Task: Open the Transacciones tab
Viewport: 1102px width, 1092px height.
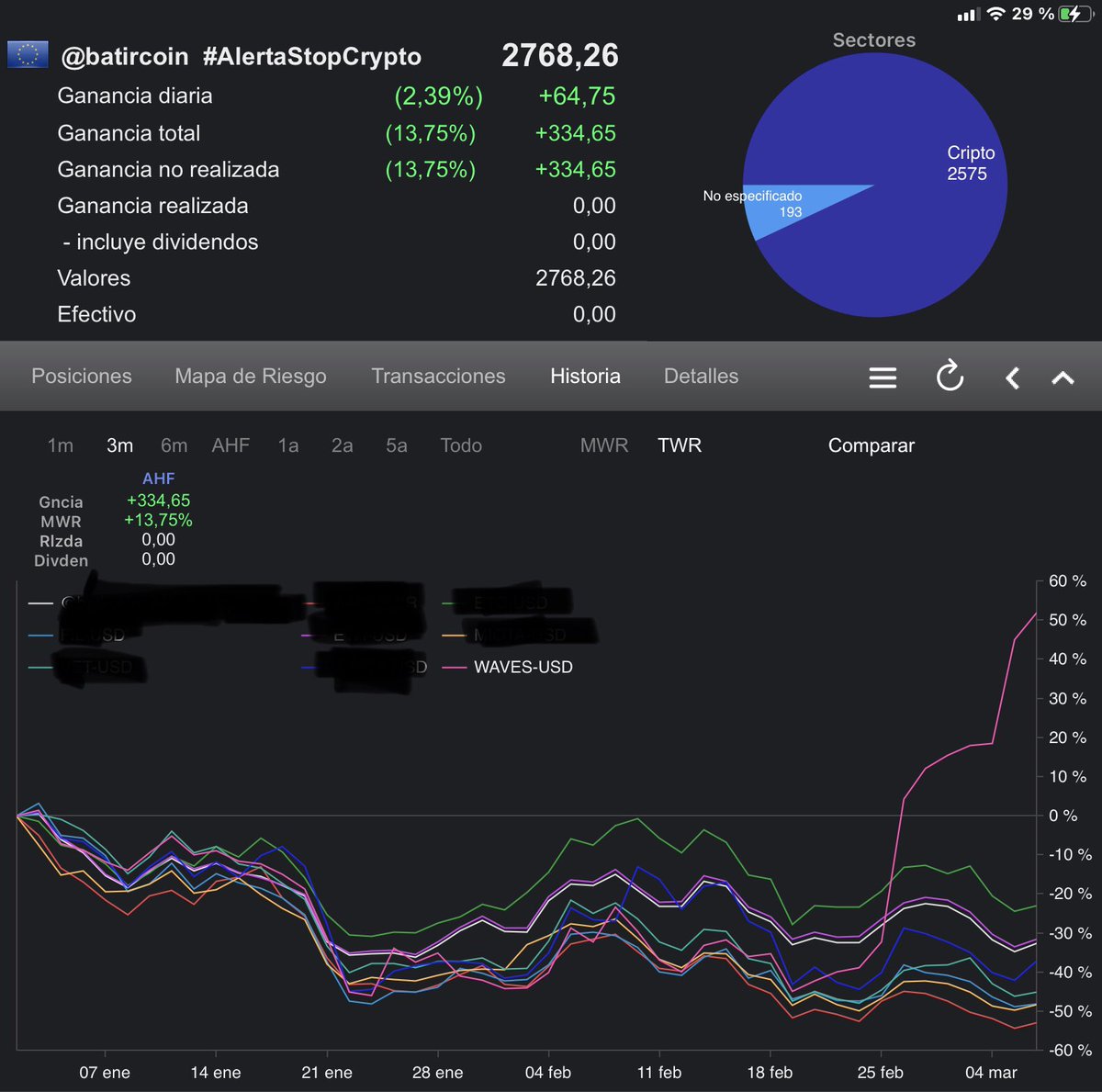Action: click(x=438, y=377)
